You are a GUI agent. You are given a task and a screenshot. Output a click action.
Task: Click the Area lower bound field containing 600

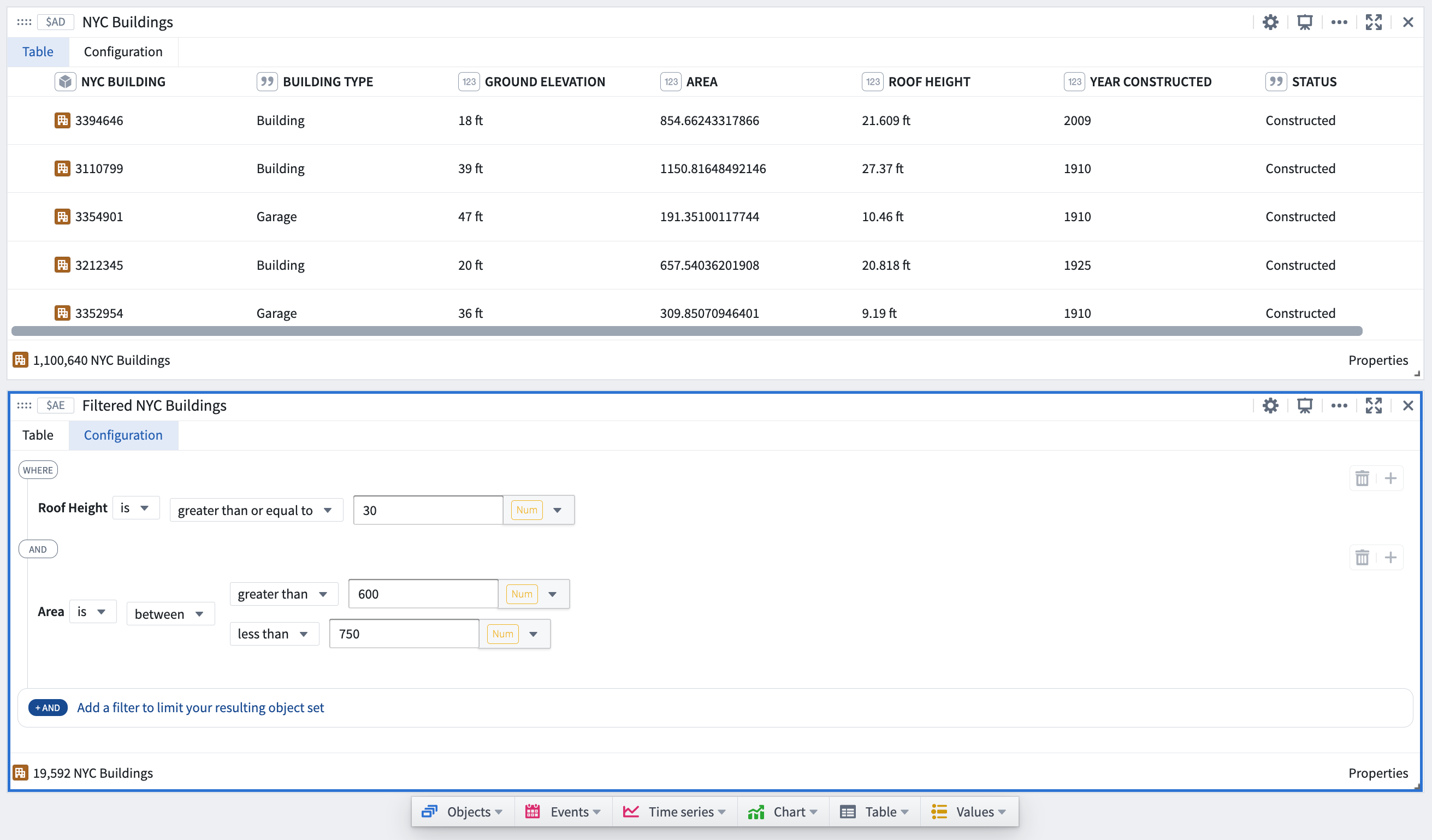point(423,594)
